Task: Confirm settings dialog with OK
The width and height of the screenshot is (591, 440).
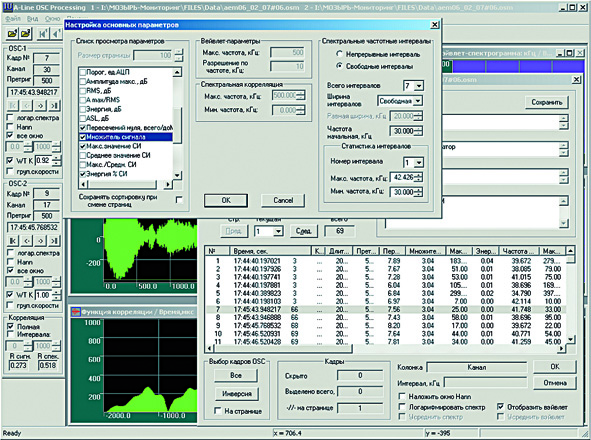Action: 226,201
